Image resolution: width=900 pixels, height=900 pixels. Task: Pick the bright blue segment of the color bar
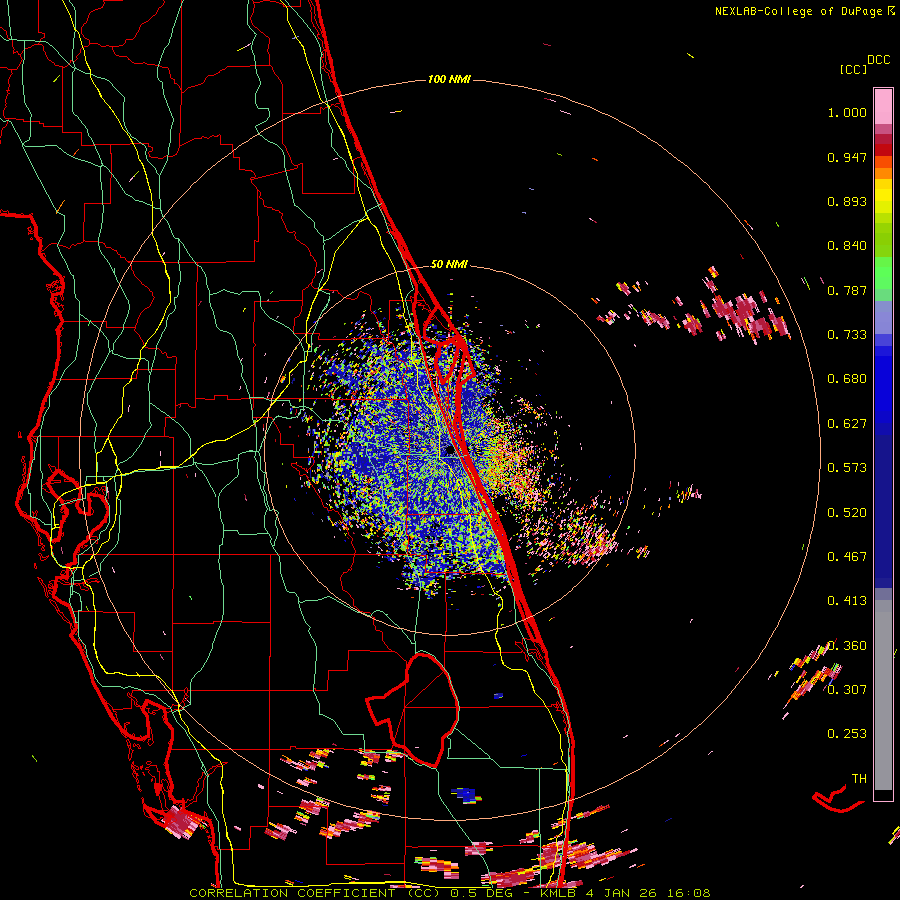[x=883, y=387]
